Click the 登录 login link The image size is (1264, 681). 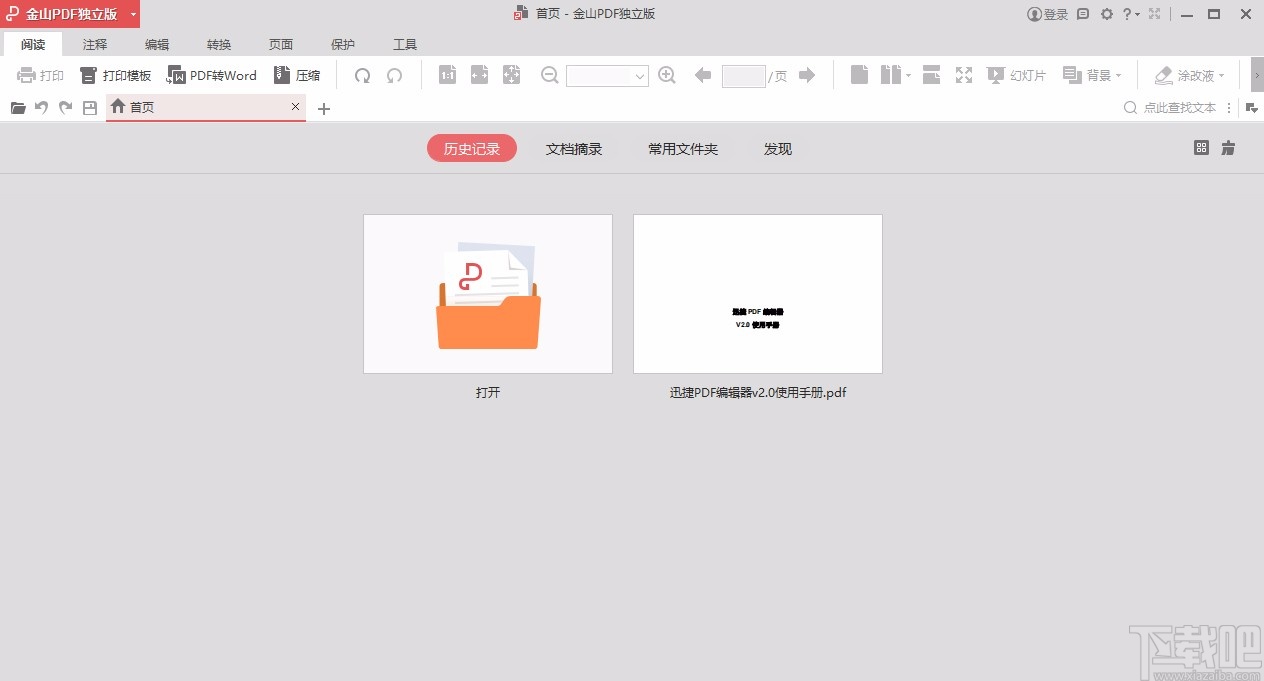point(1047,13)
